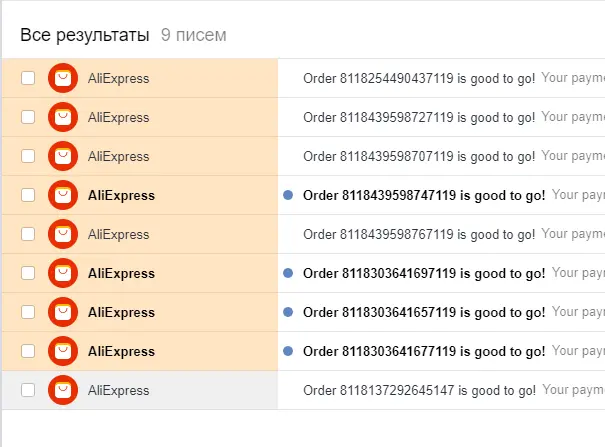Toggle unread dot for order 8118303641697119
The height and width of the screenshot is (447, 605).
tap(288, 273)
